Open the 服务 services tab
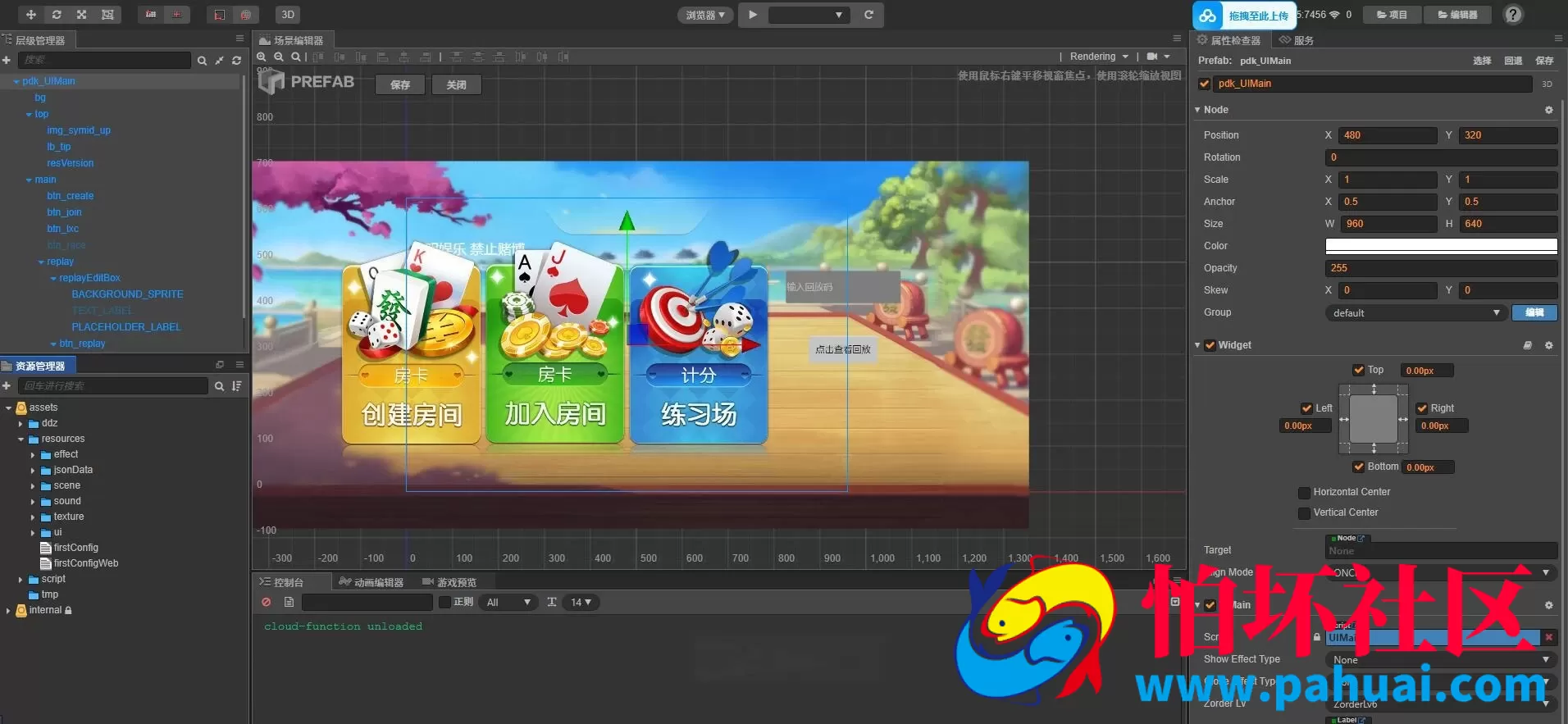 (1297, 40)
